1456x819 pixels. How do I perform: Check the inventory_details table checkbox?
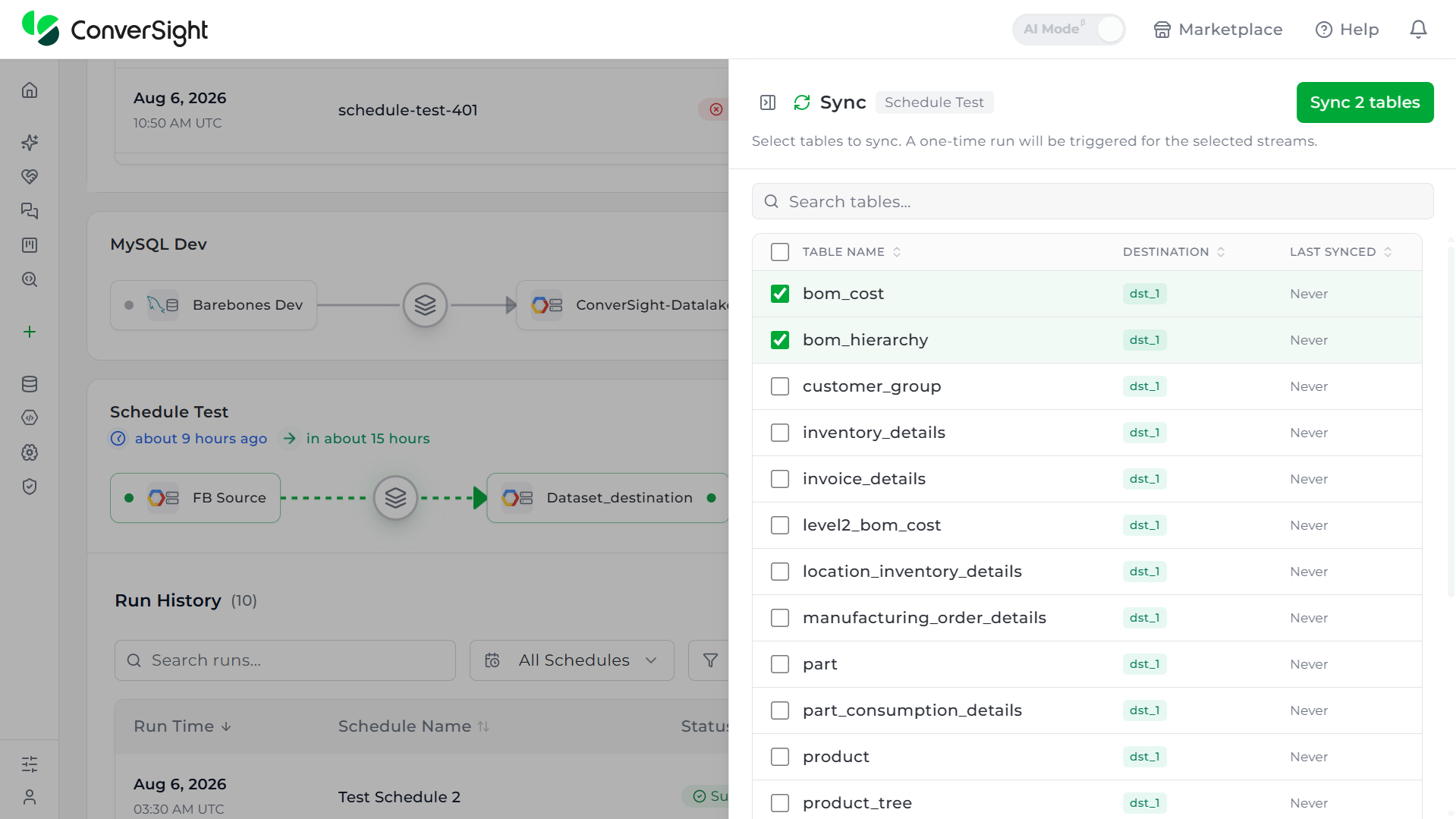780,433
